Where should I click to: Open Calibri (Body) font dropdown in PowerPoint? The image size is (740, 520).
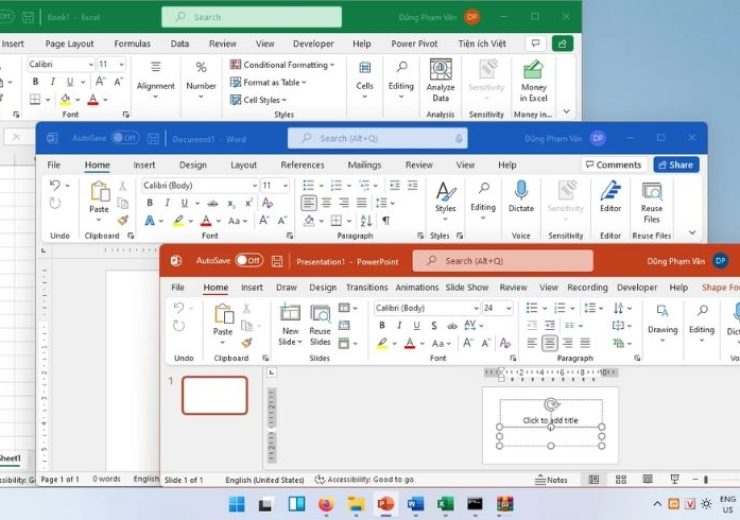pyautogui.click(x=476, y=308)
